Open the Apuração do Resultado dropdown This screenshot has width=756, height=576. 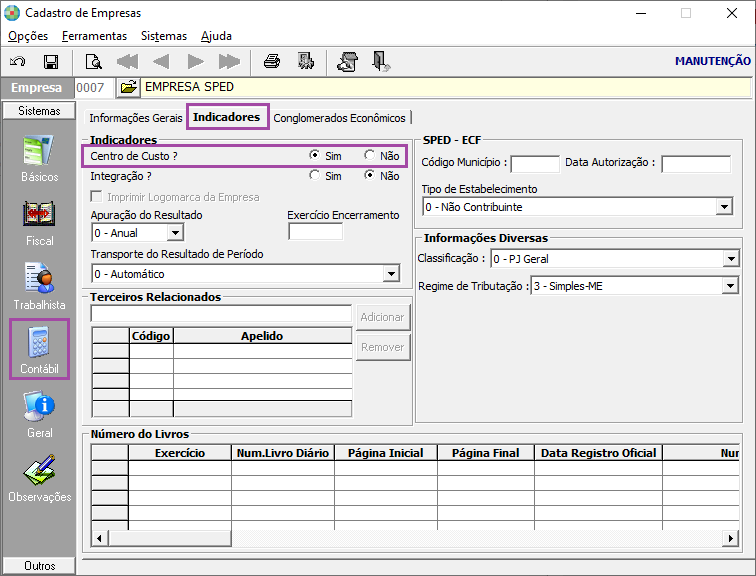coord(176,233)
